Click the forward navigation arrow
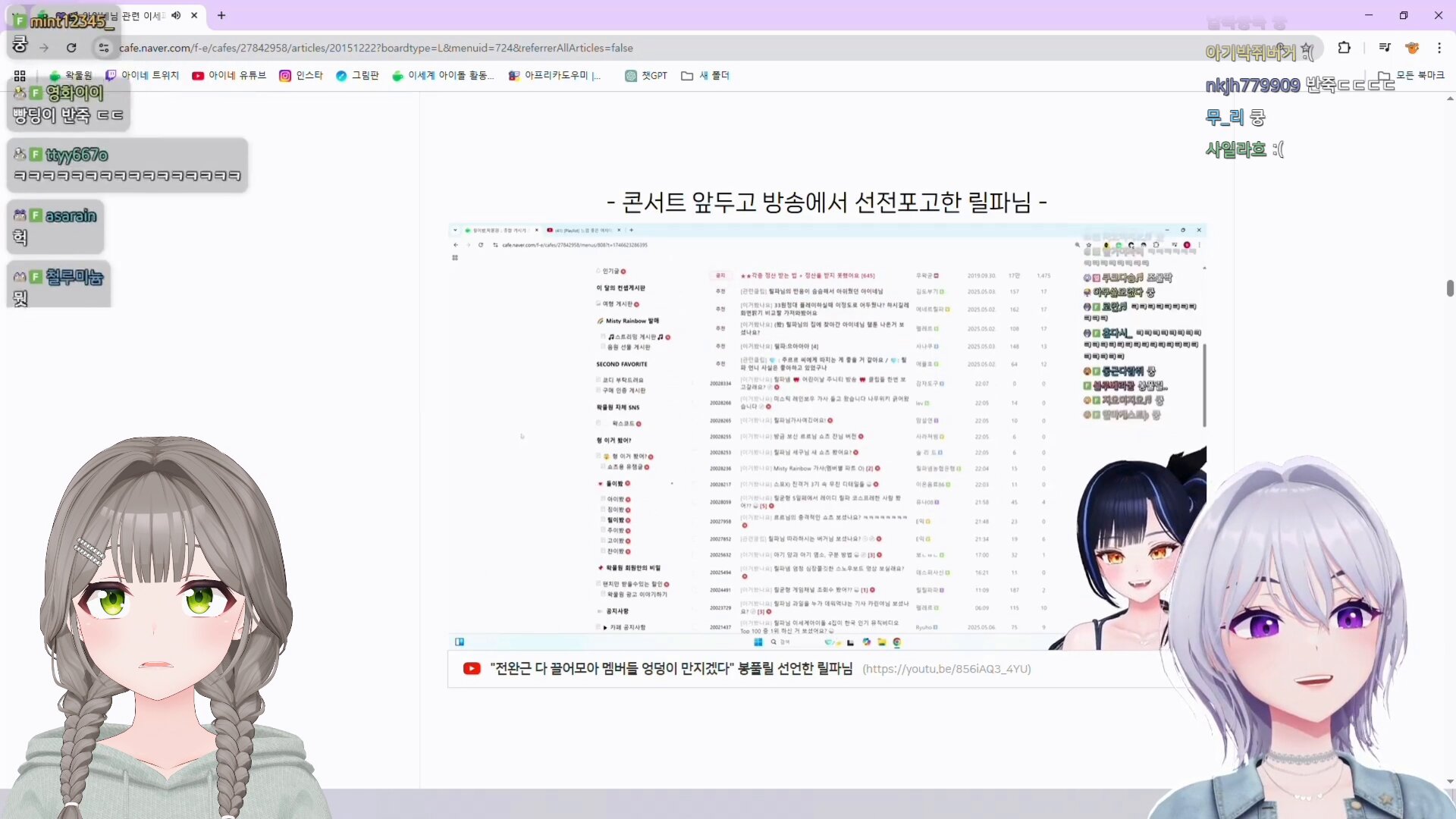Screen dimensions: 1456x819 pyautogui.click(x=44, y=48)
